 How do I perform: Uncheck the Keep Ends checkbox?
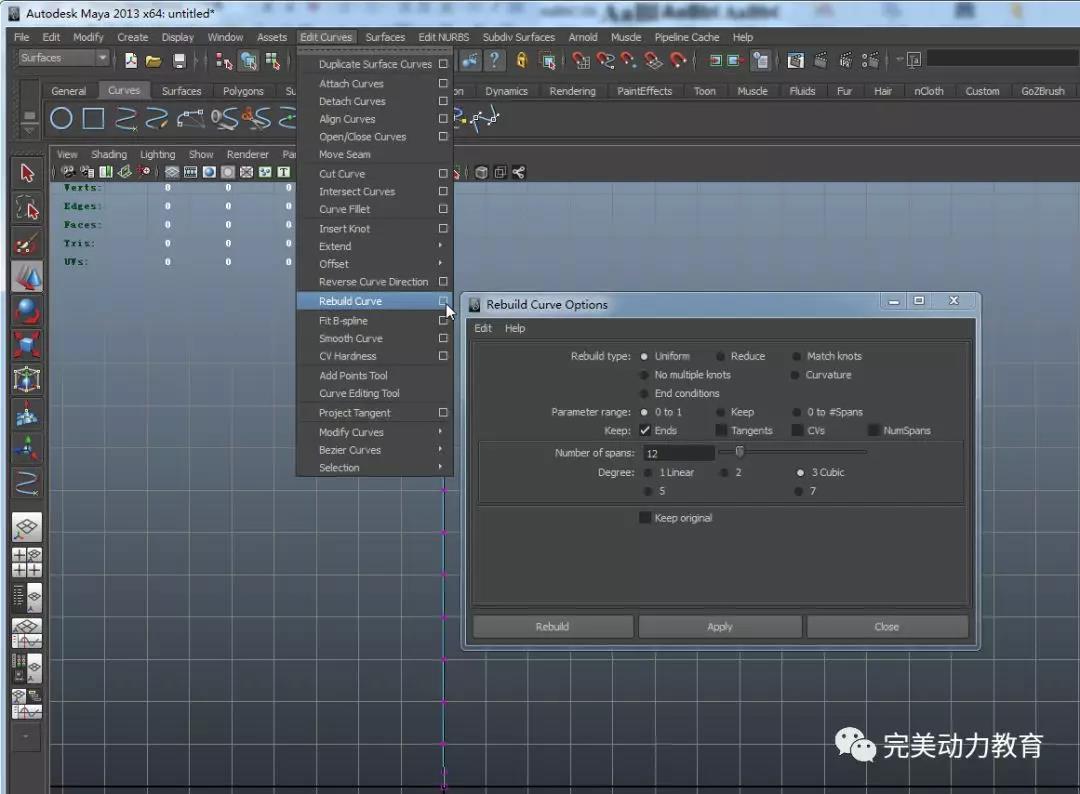pos(645,430)
